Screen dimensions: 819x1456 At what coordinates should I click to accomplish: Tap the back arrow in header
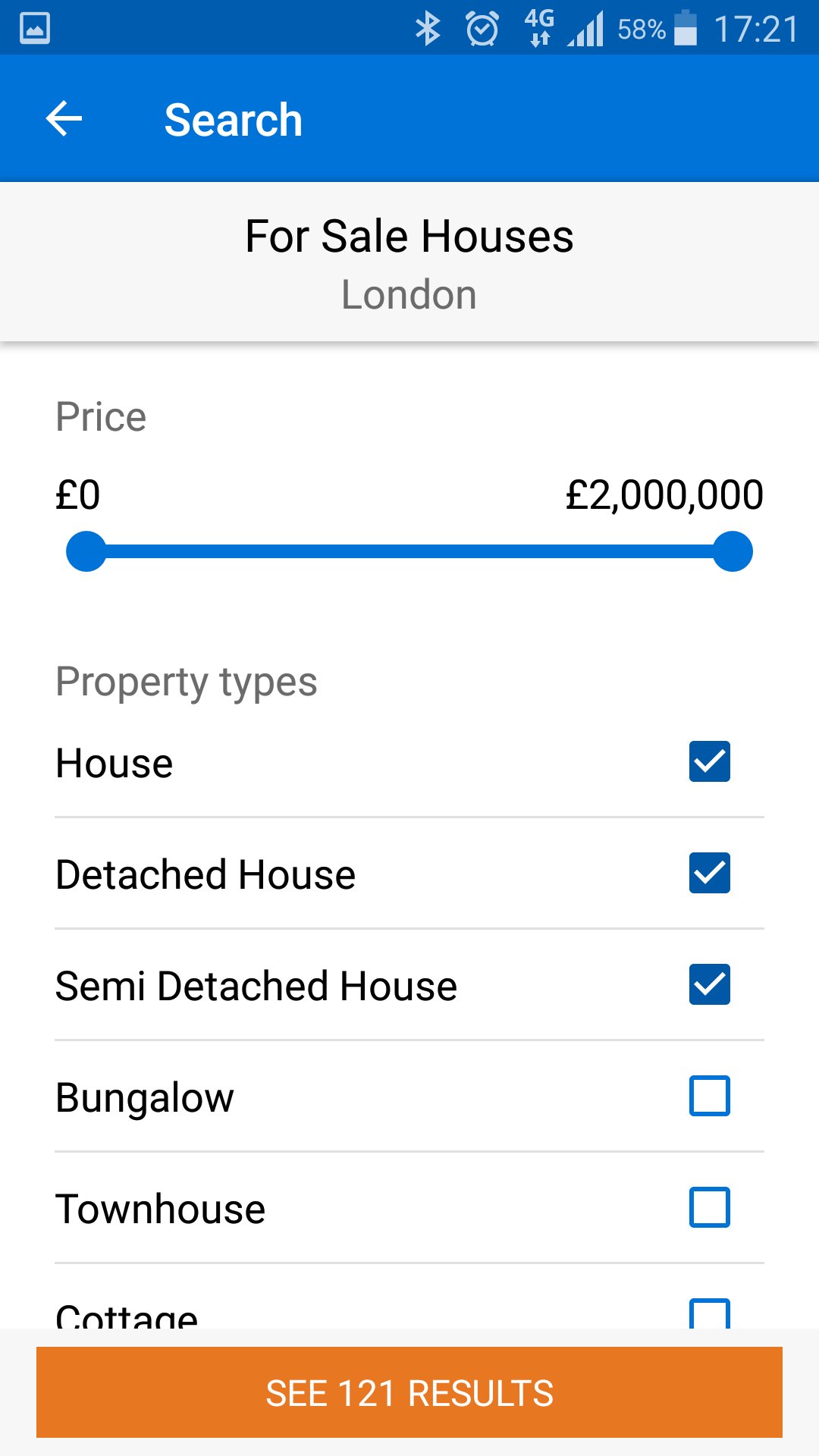point(64,119)
